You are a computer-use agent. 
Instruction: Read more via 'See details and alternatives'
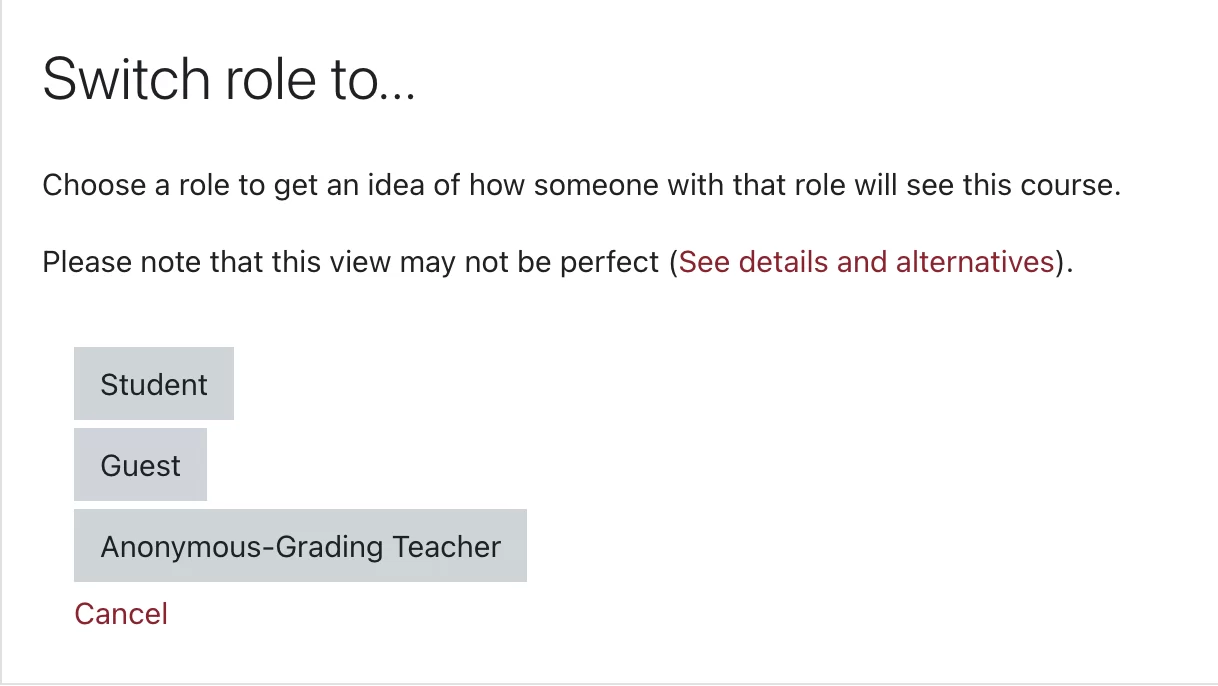click(x=866, y=262)
